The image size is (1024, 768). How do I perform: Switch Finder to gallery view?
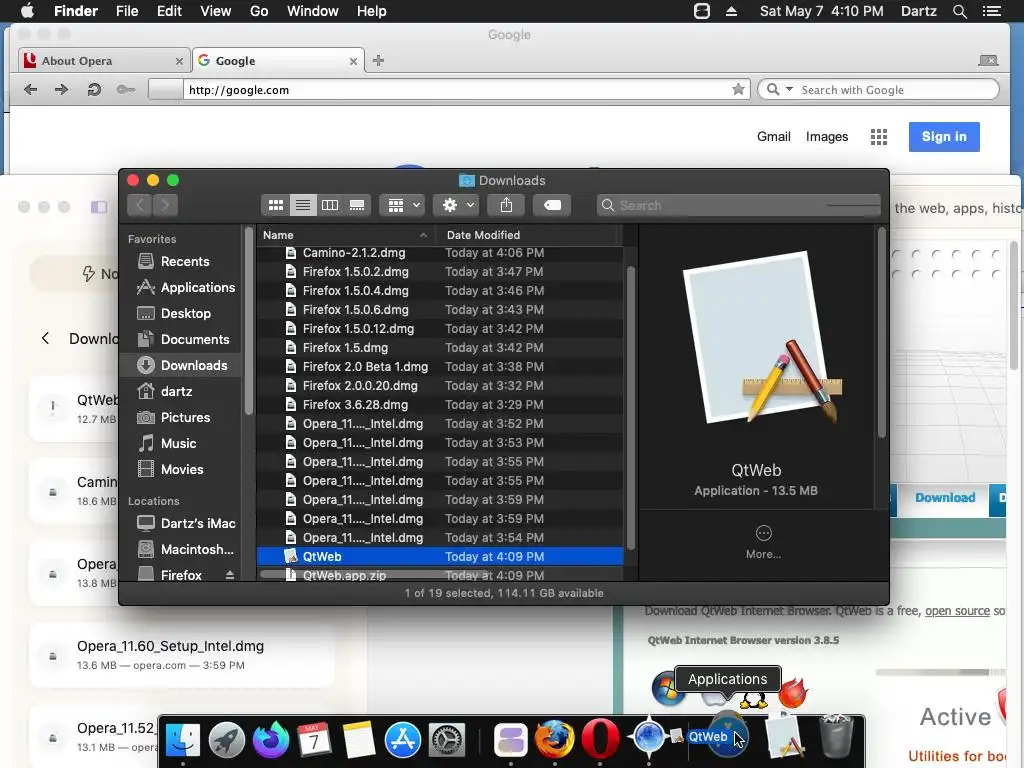coord(357,205)
